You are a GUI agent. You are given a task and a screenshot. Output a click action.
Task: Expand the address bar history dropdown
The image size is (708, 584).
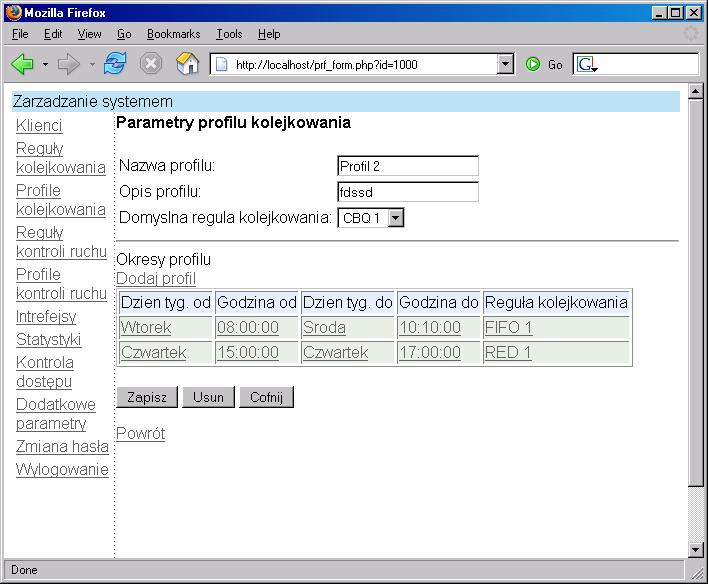[505, 64]
